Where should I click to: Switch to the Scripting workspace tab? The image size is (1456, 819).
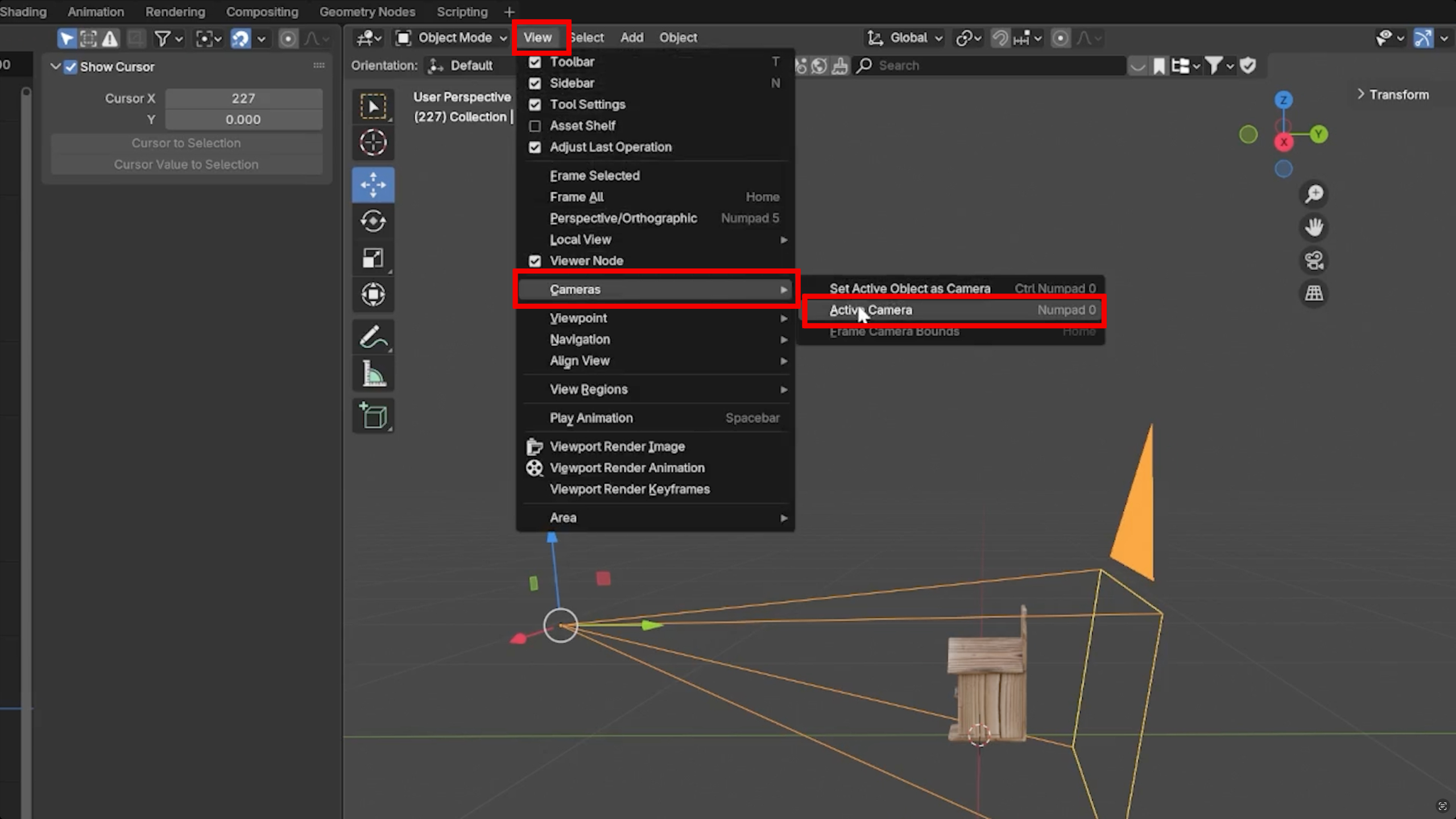click(x=462, y=11)
